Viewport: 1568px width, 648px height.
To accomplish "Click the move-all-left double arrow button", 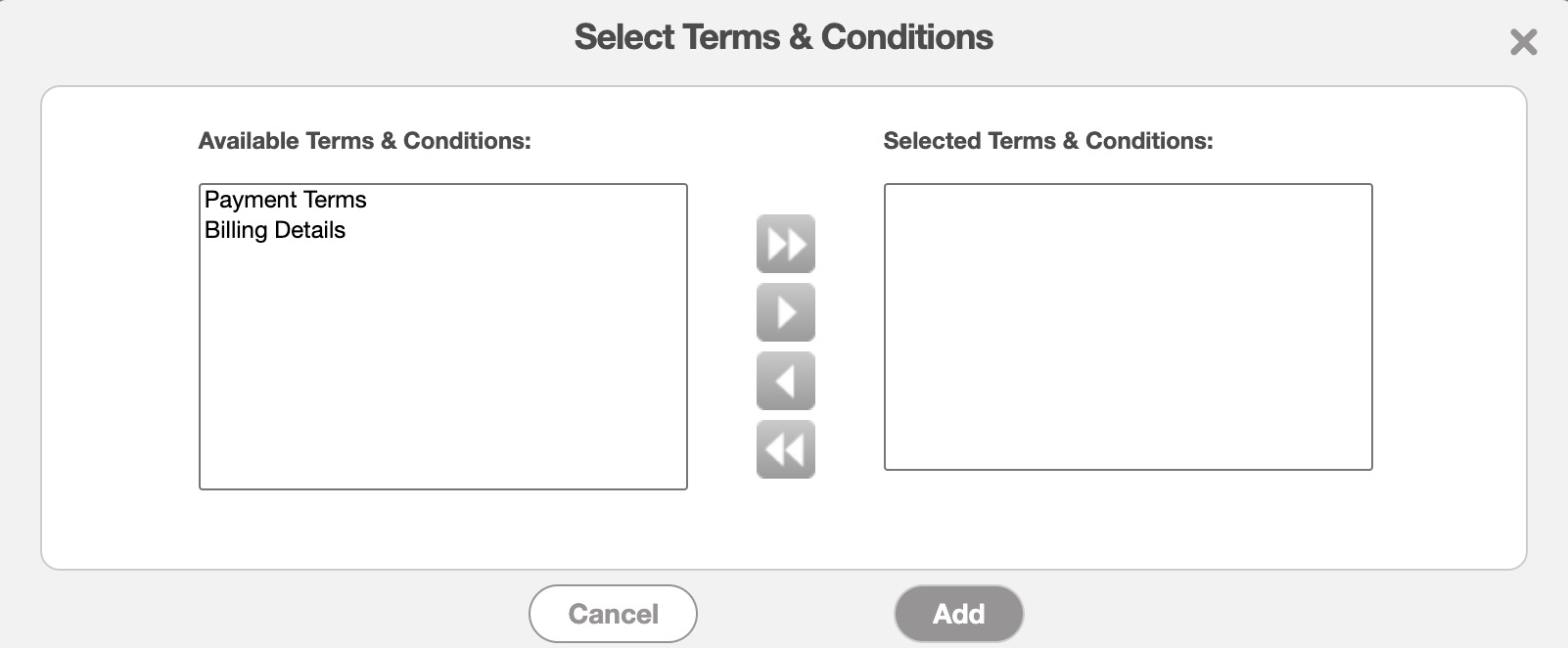I will point(785,449).
